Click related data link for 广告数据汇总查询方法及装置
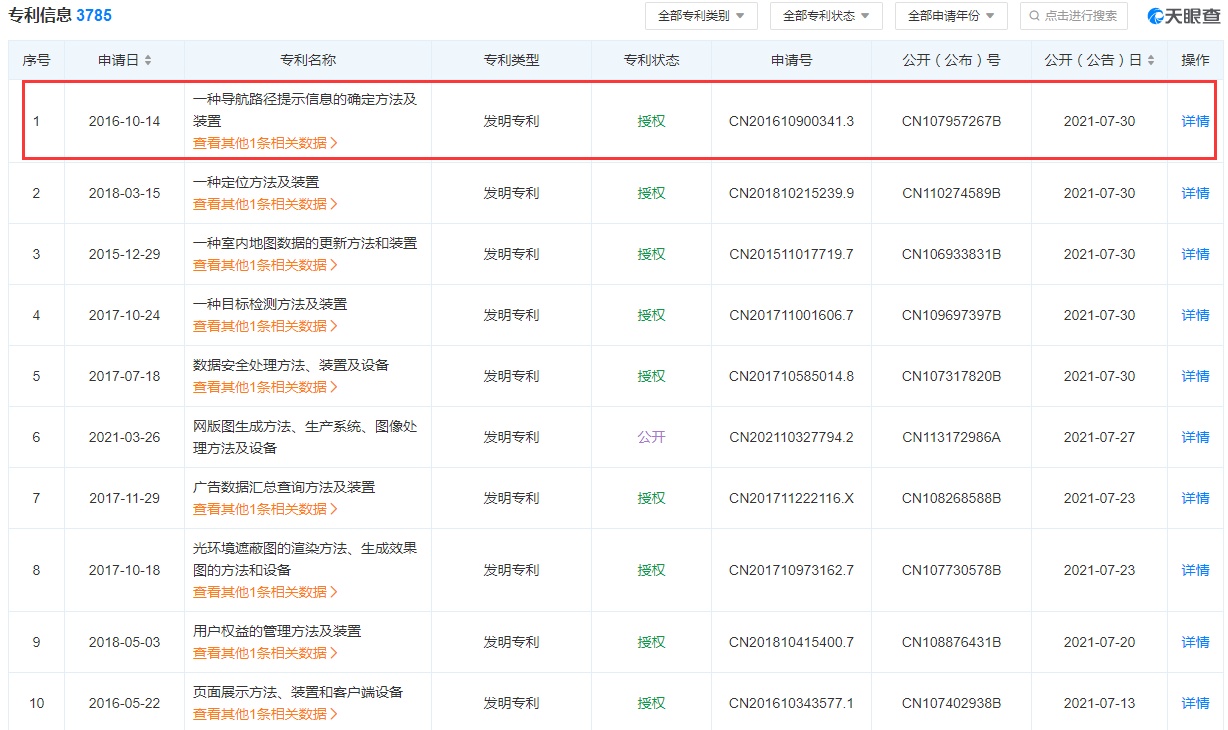Image resolution: width=1228 pixels, height=730 pixels. [x=265, y=509]
